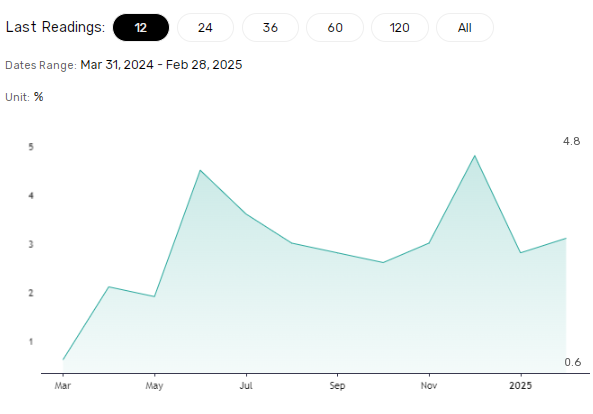Click the last data point of the line

[x=566, y=239]
